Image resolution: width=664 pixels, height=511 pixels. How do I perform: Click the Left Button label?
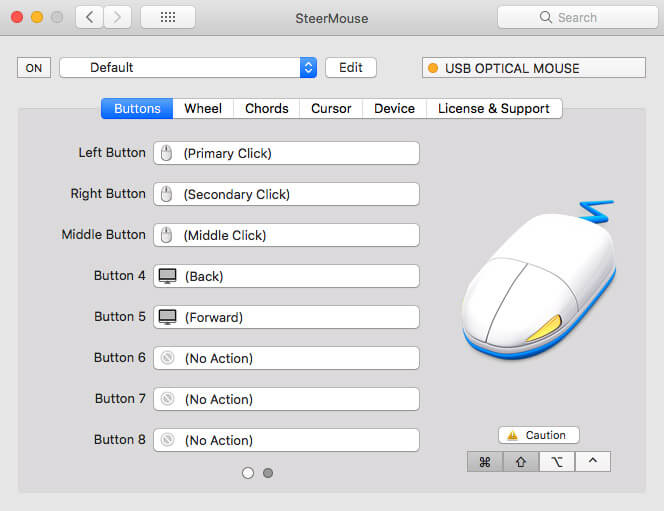(112, 152)
